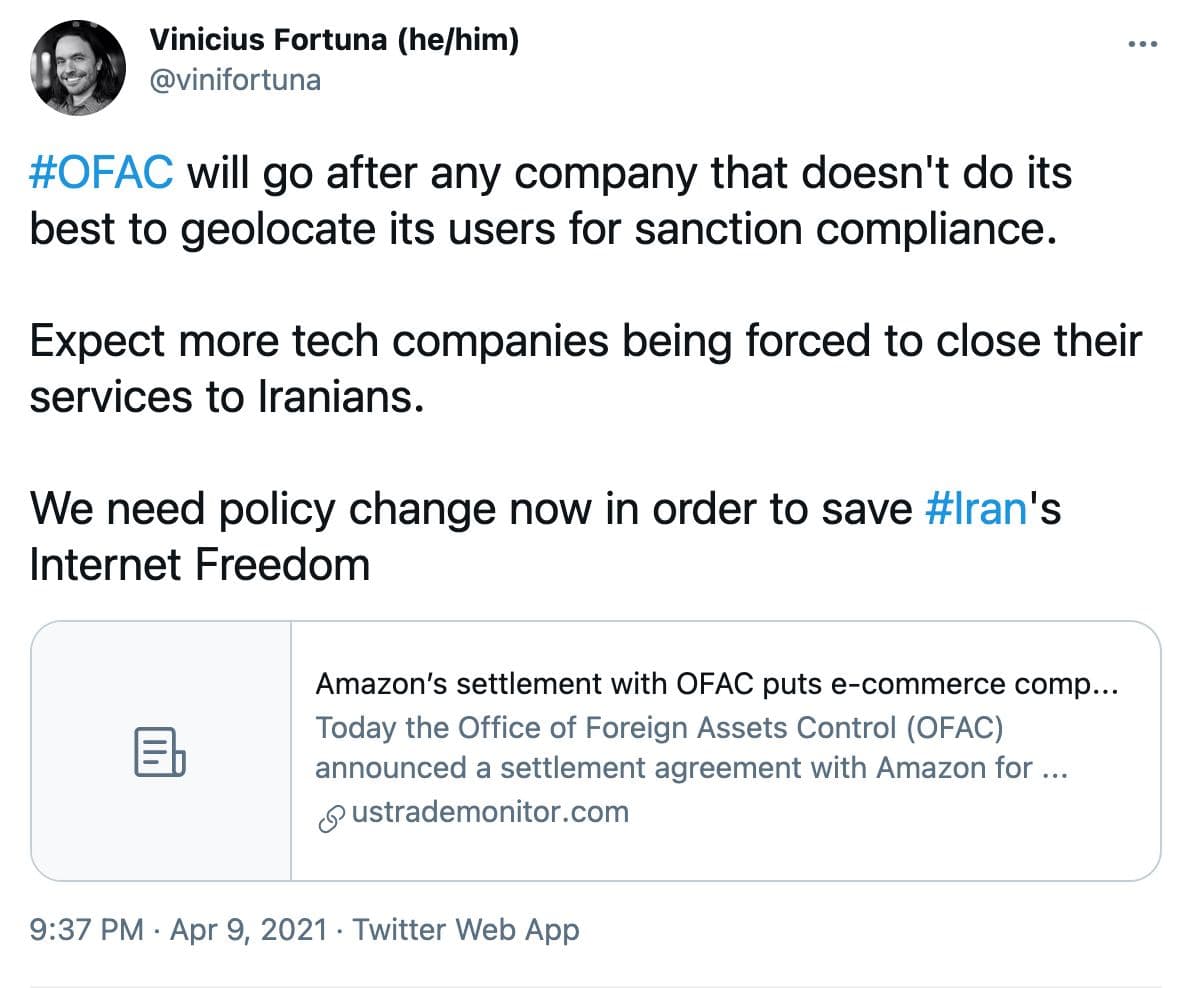The height and width of the screenshot is (988, 1192).
Task: Click the 'announced a settlement agreement' text line
Action: [x=691, y=768]
